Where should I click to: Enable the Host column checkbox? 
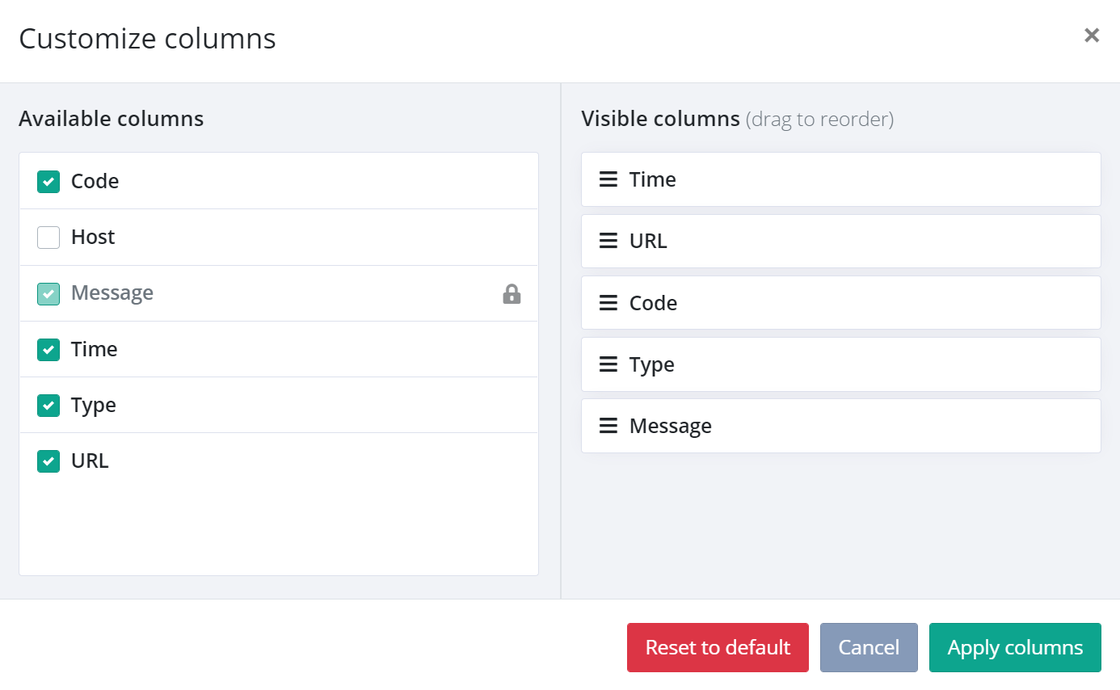tap(49, 237)
